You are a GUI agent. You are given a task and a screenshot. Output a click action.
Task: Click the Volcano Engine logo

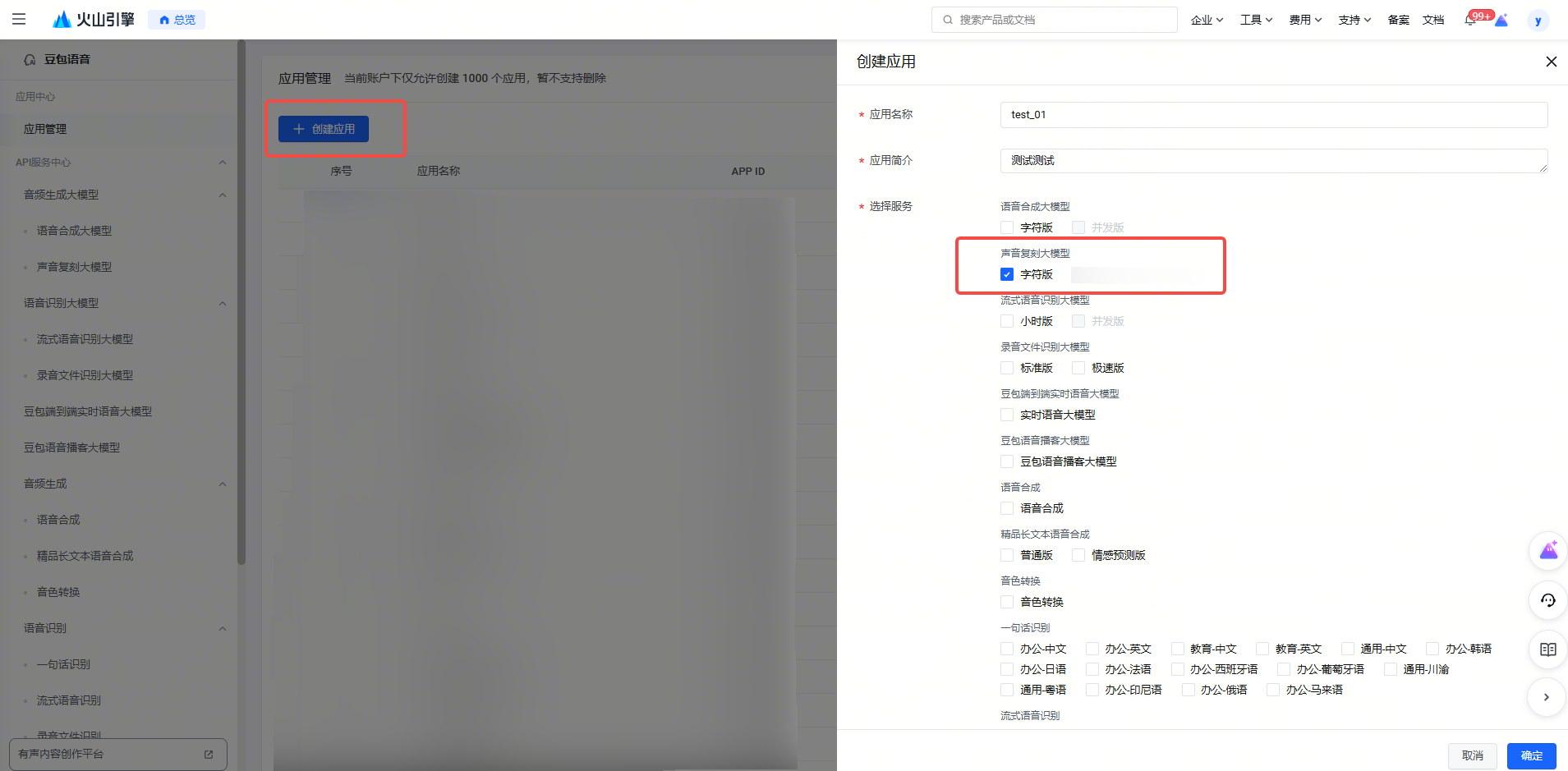tap(93, 19)
